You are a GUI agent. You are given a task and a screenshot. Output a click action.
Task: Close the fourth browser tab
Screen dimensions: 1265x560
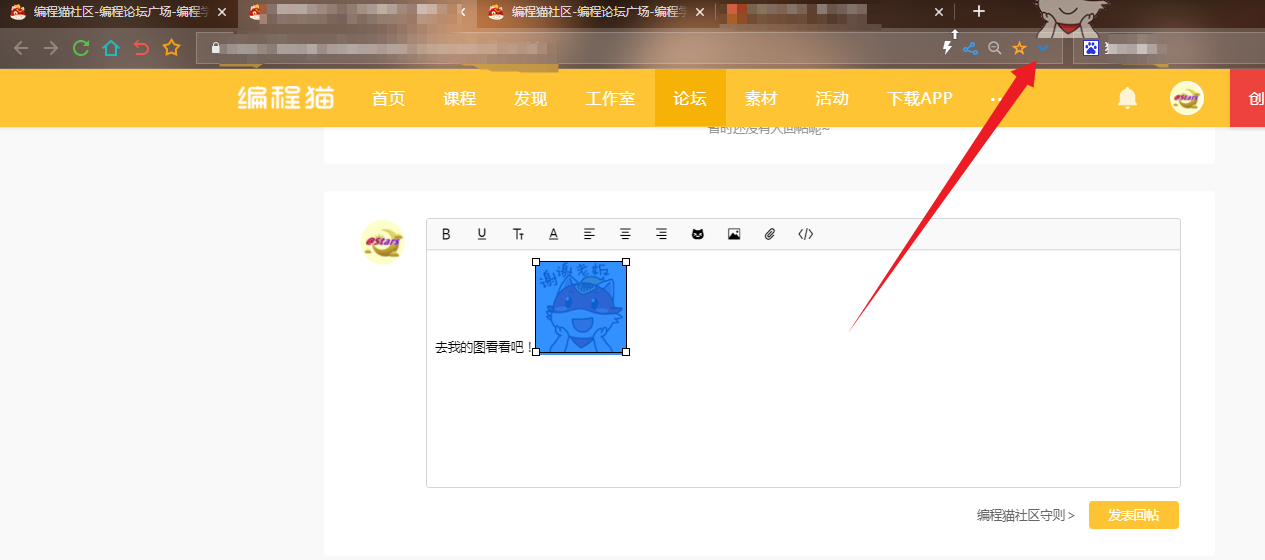938,12
